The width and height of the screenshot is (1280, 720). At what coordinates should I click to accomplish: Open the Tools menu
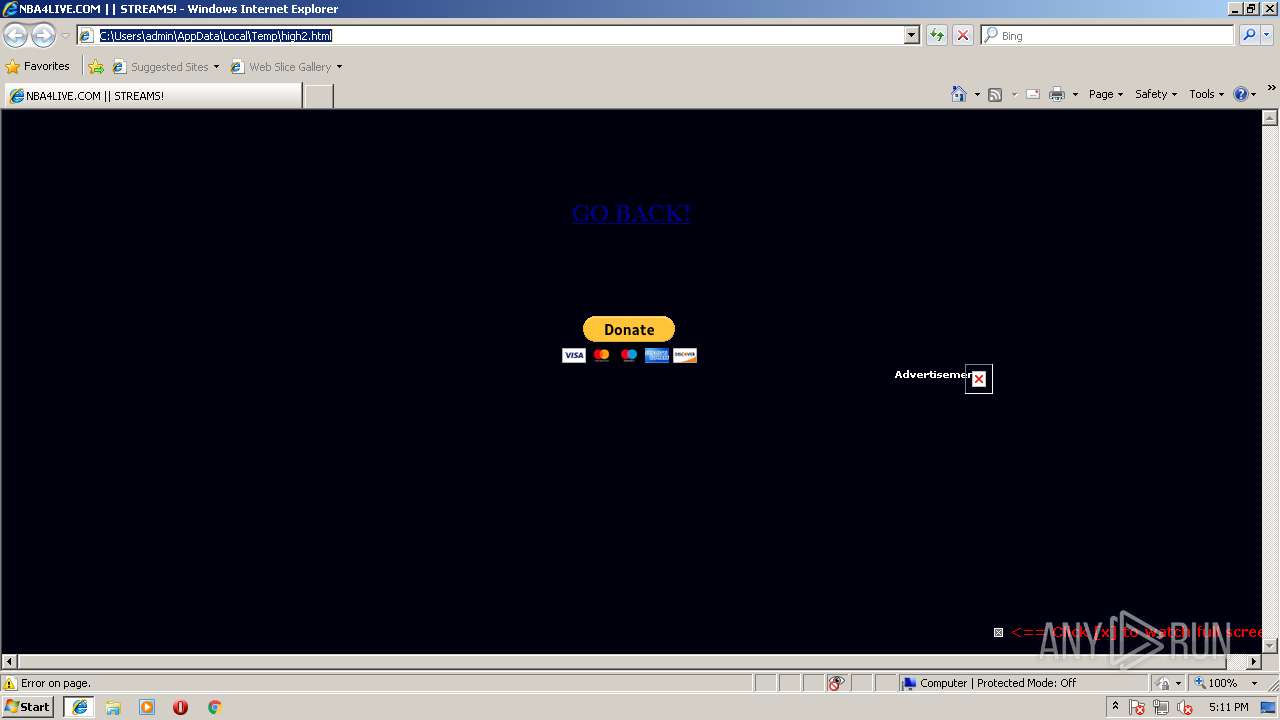(1206, 94)
